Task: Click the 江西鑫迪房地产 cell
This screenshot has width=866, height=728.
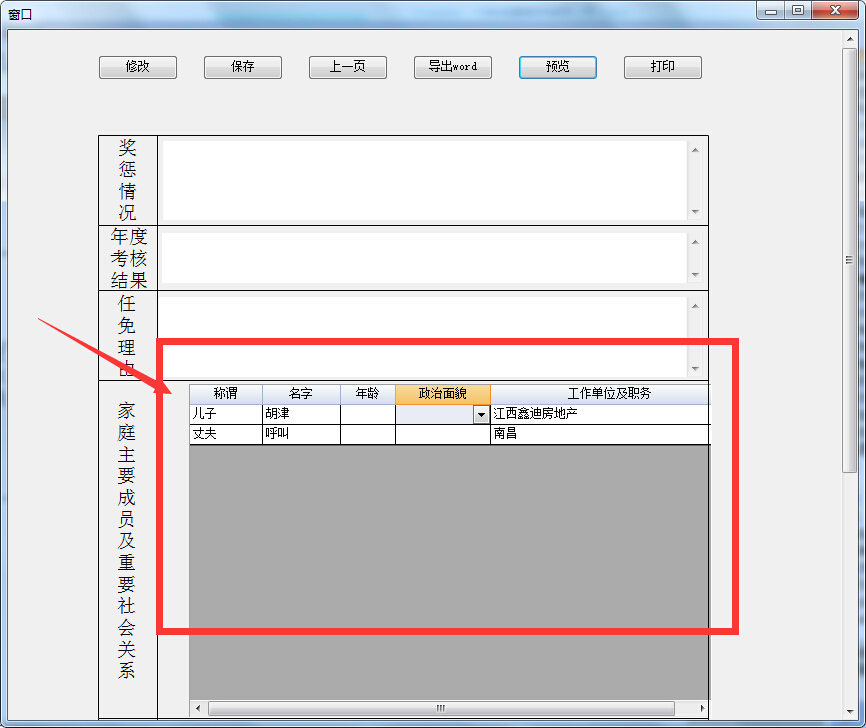Action: 600,414
